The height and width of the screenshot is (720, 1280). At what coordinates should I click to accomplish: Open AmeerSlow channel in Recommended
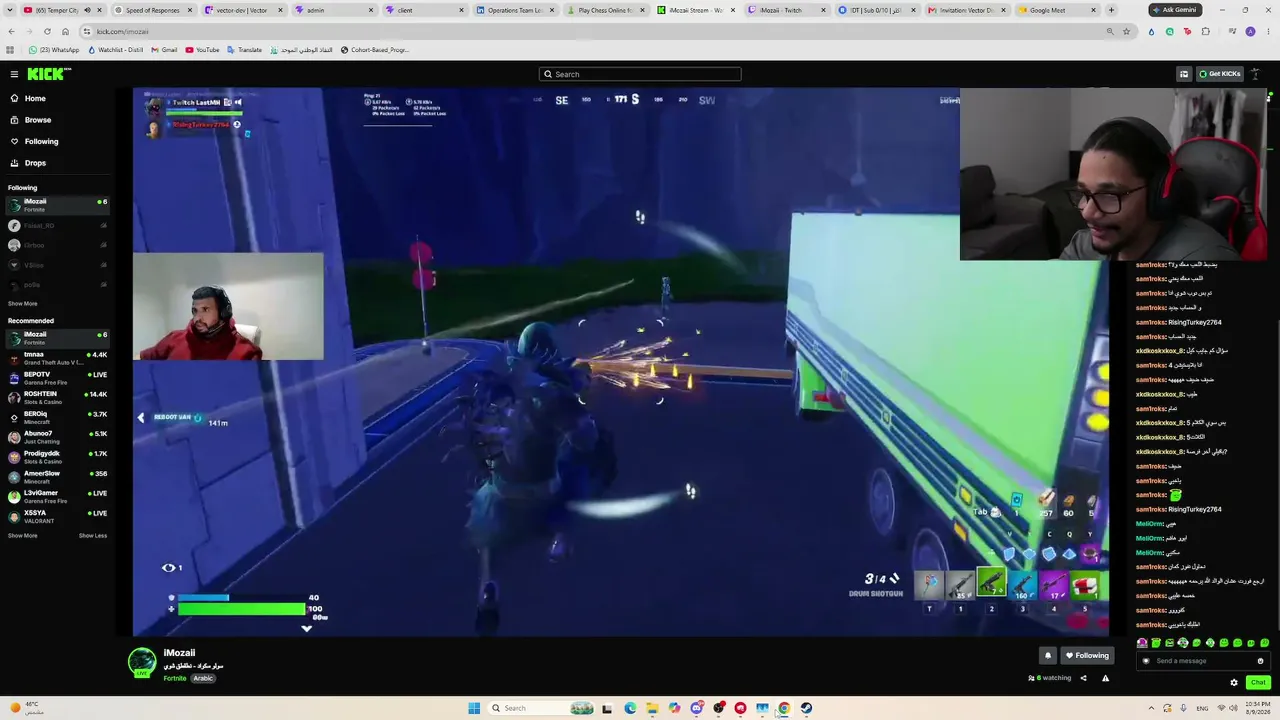click(58, 476)
